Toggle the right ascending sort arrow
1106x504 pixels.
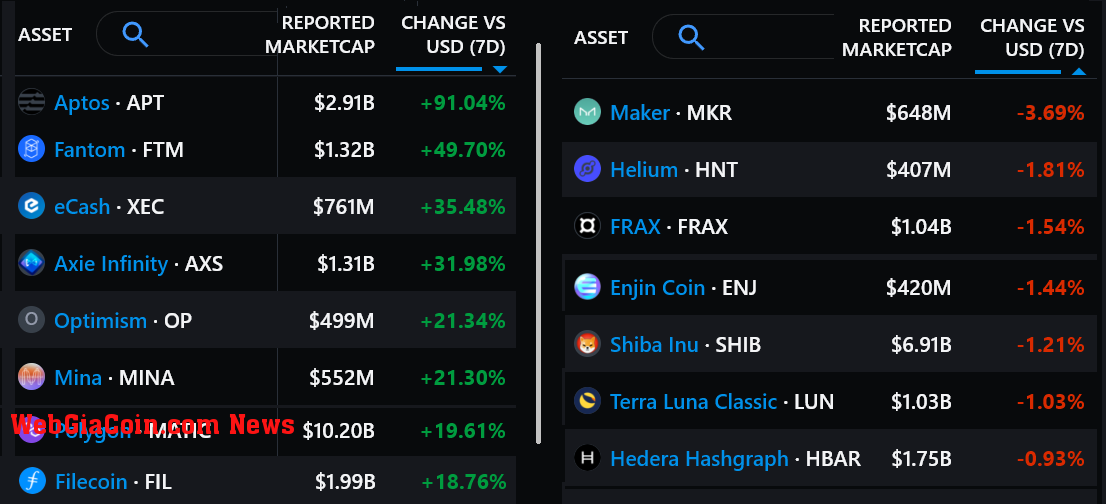[x=1079, y=72]
